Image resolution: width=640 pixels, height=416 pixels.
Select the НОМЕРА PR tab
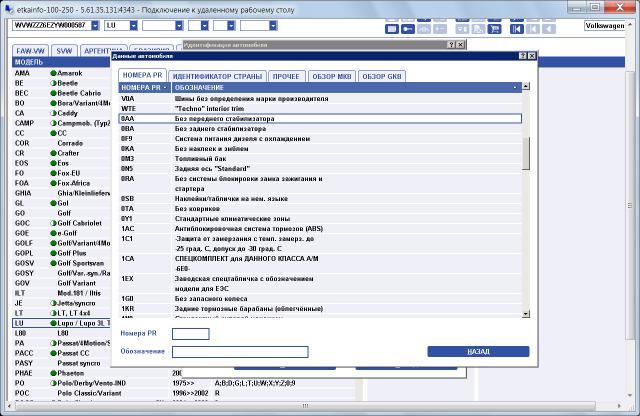coord(142,75)
